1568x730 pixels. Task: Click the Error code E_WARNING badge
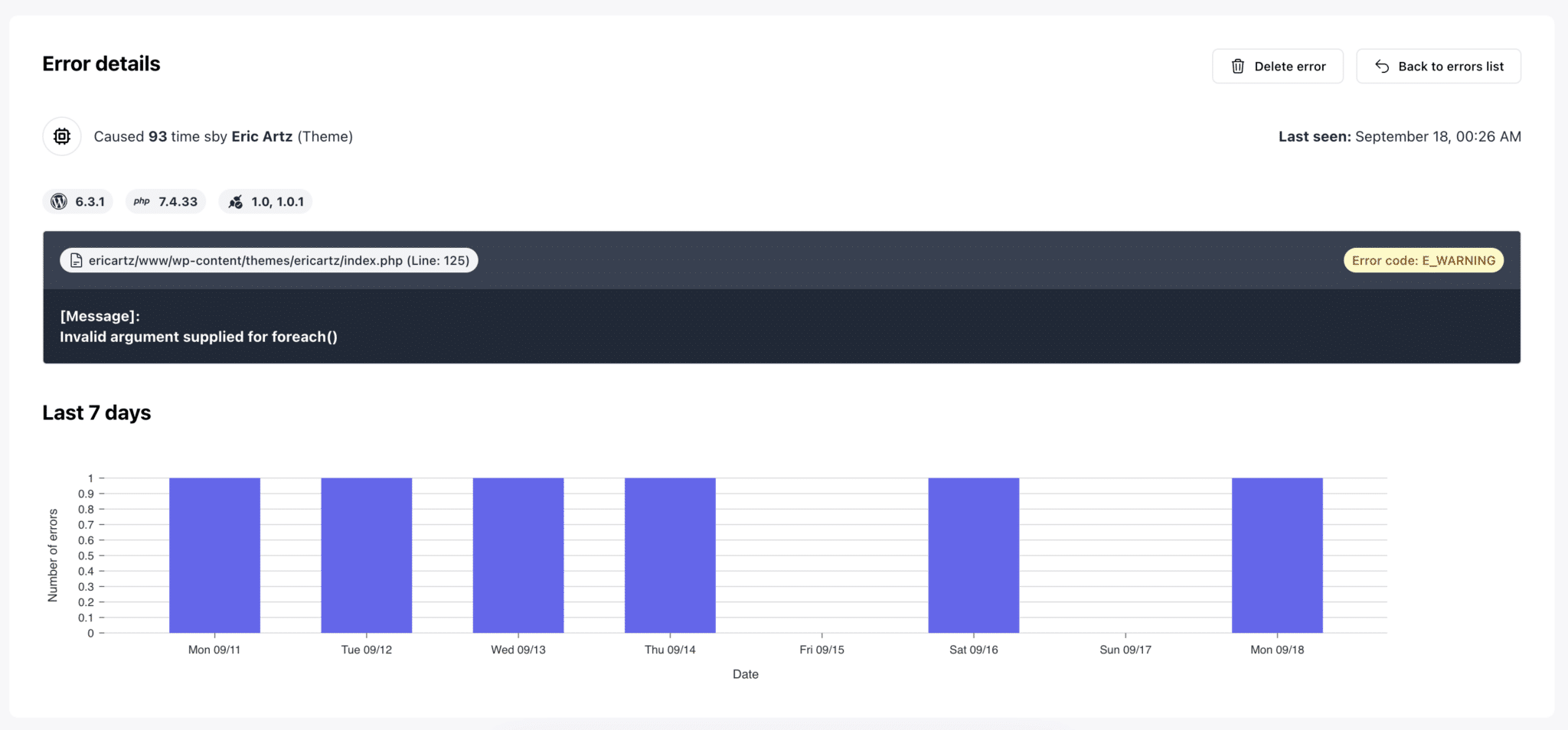pos(1423,261)
